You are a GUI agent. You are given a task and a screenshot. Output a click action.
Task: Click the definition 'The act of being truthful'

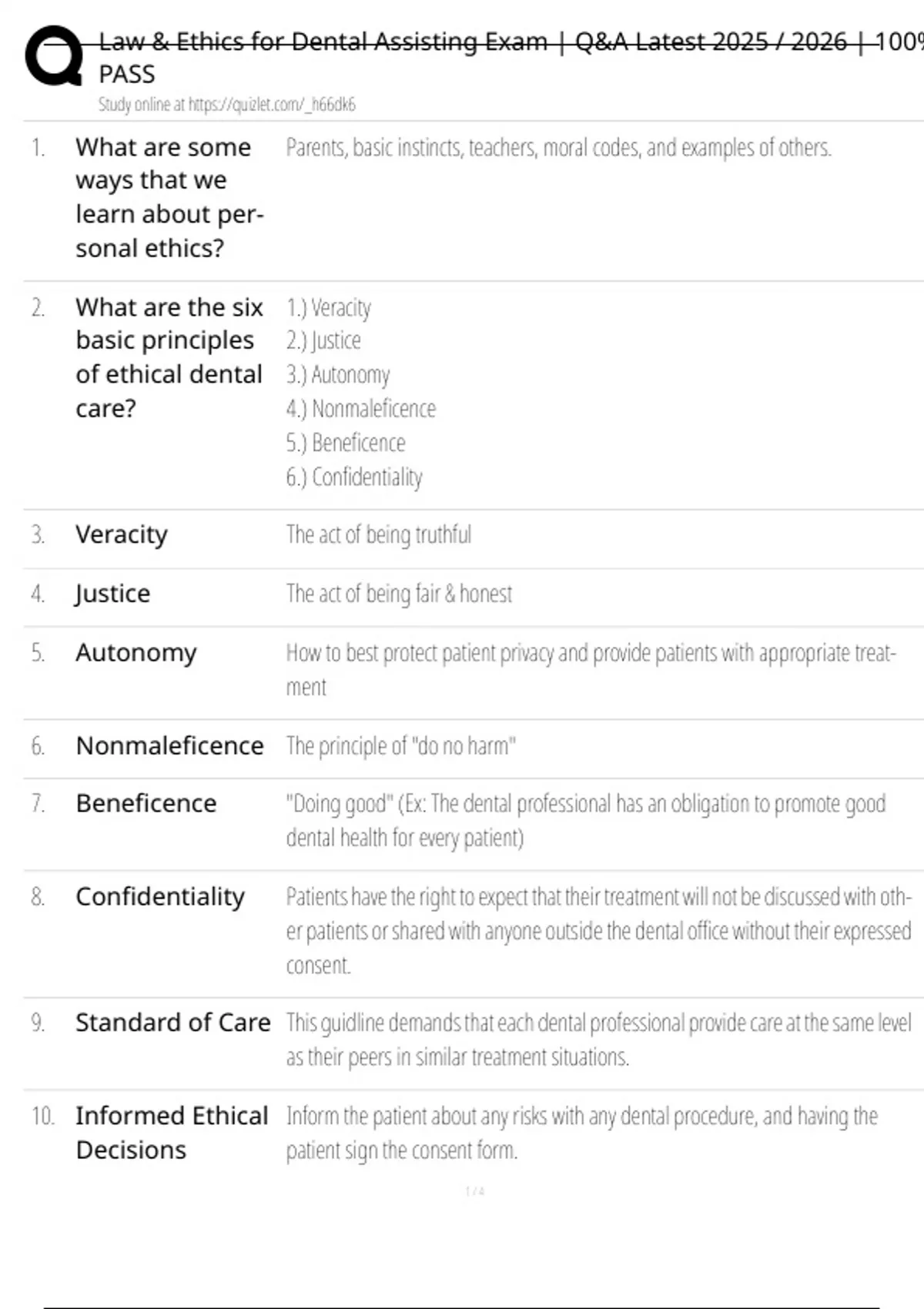coord(379,534)
